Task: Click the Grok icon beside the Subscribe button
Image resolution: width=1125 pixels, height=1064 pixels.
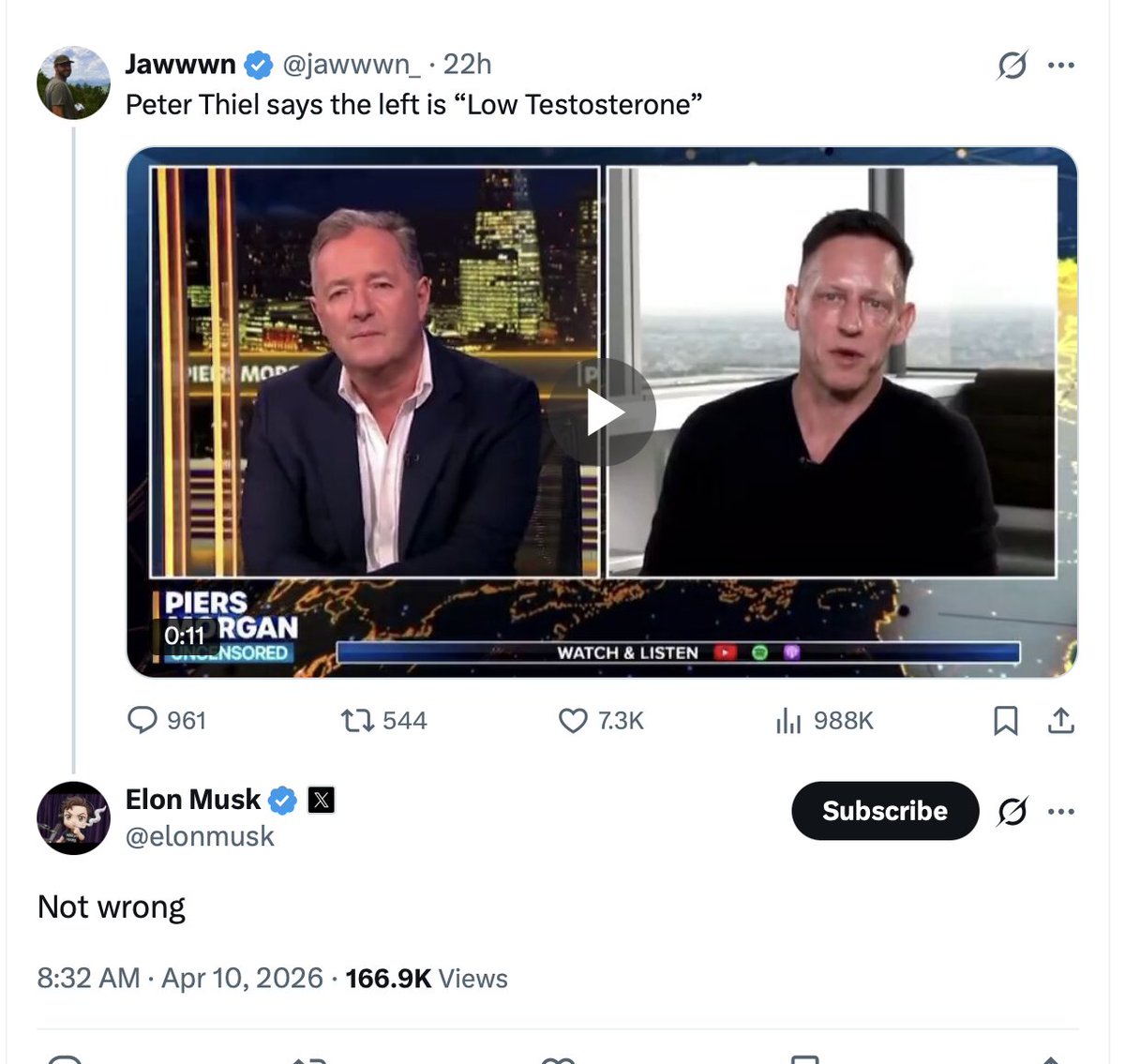Action: click(x=1012, y=811)
